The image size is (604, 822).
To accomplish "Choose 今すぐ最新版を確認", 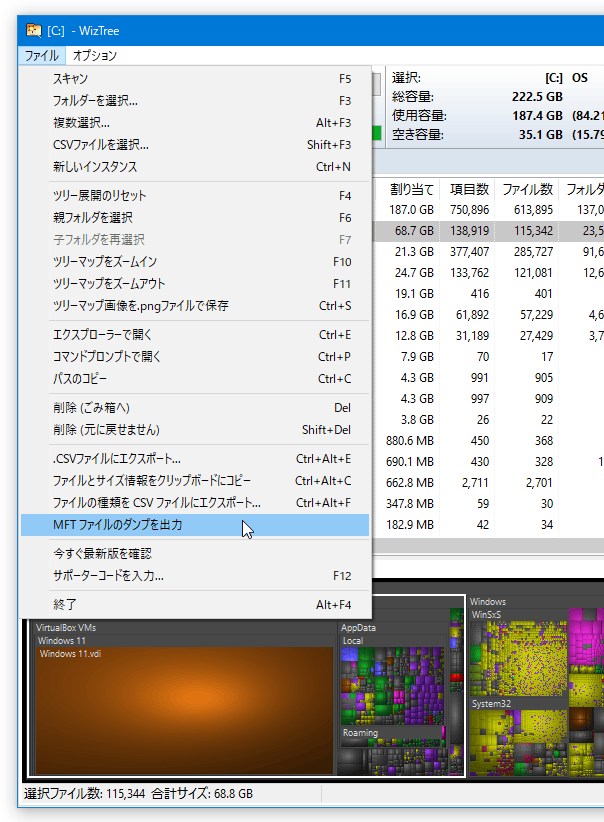I will (195, 554).
